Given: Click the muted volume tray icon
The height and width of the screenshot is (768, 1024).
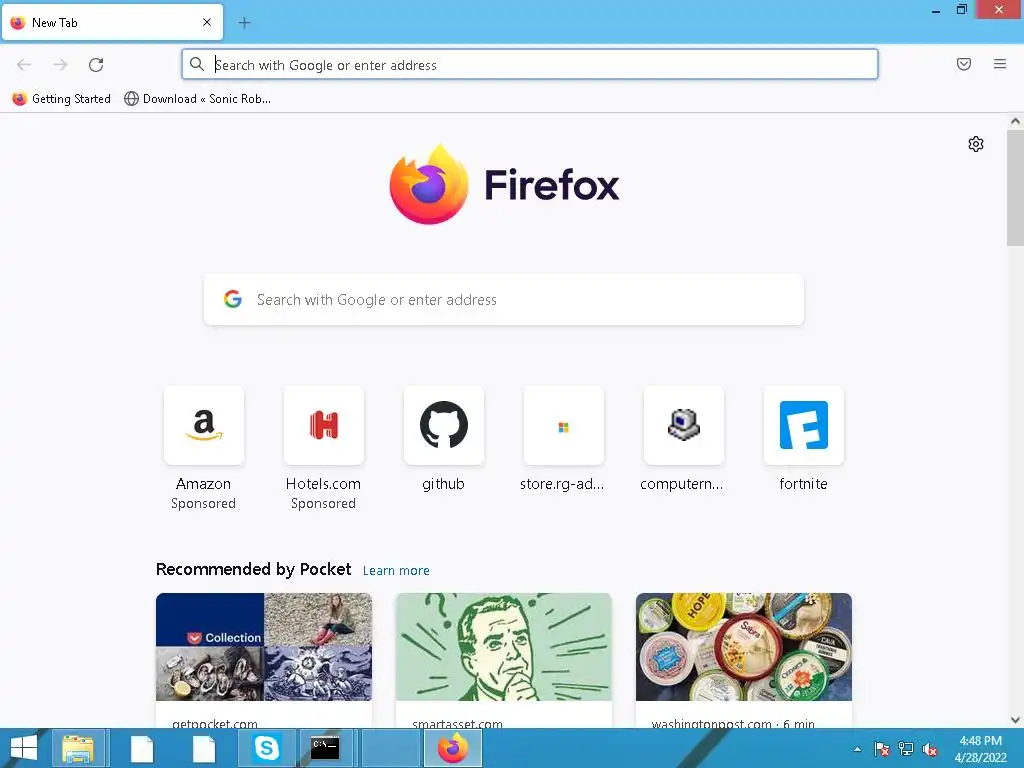Looking at the screenshot, I should pyautogui.click(x=930, y=749).
